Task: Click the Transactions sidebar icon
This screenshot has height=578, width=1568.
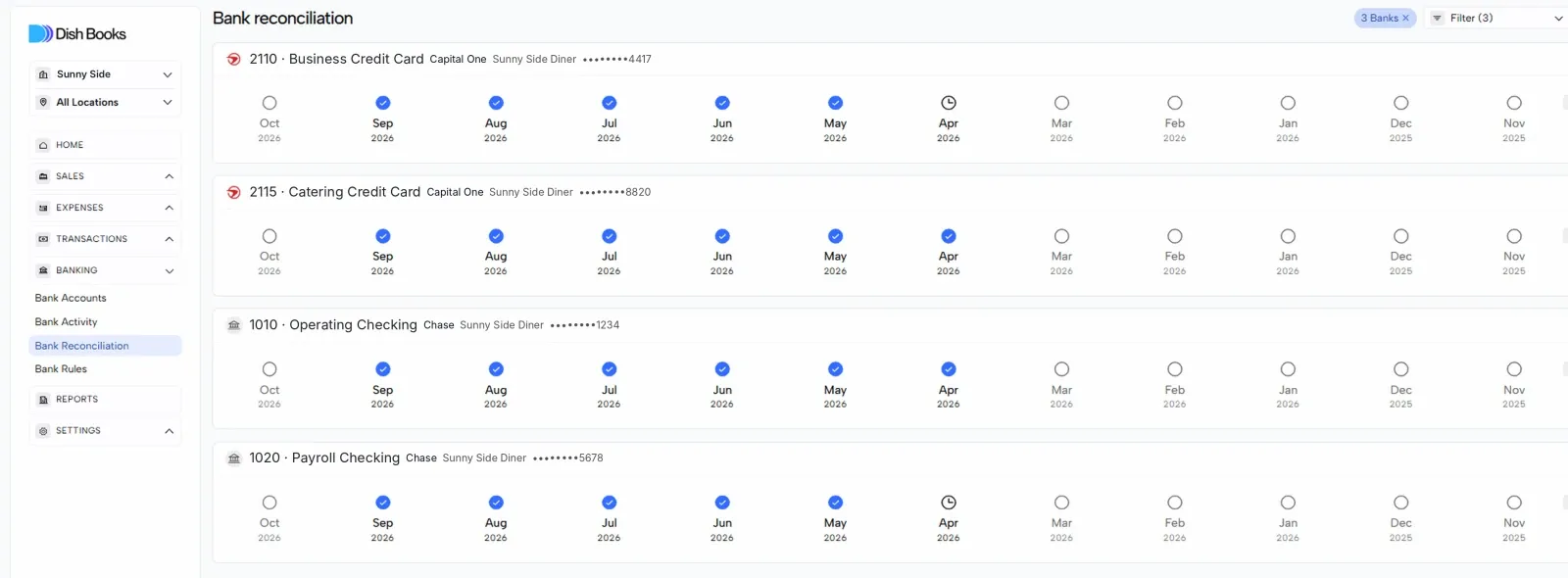Action: tap(43, 239)
